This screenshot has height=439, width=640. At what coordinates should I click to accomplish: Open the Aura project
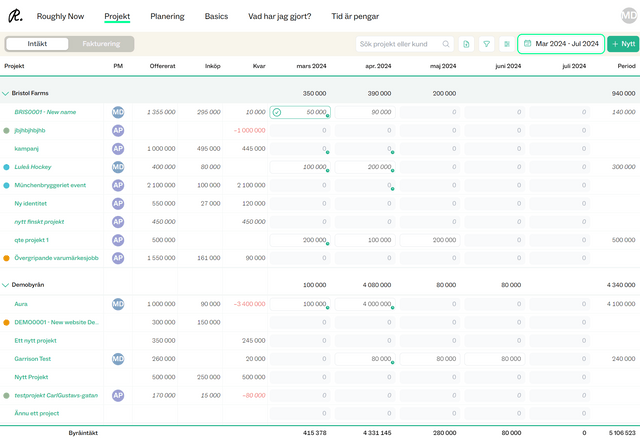point(21,304)
